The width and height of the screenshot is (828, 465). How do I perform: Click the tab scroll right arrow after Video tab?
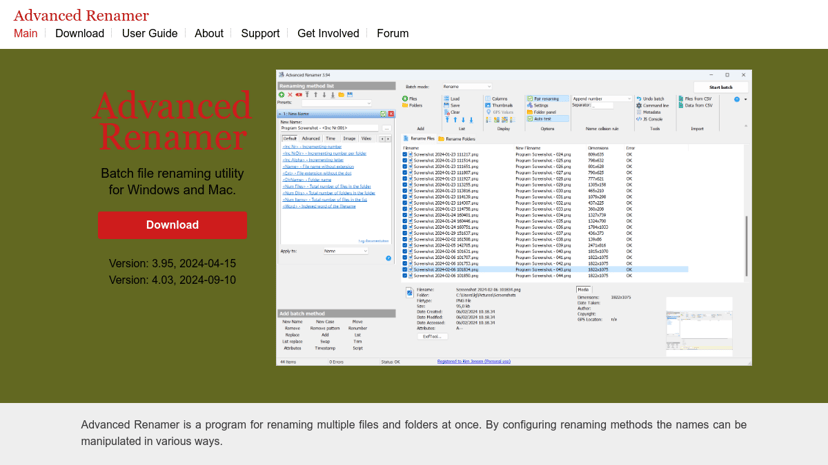[x=388, y=139]
